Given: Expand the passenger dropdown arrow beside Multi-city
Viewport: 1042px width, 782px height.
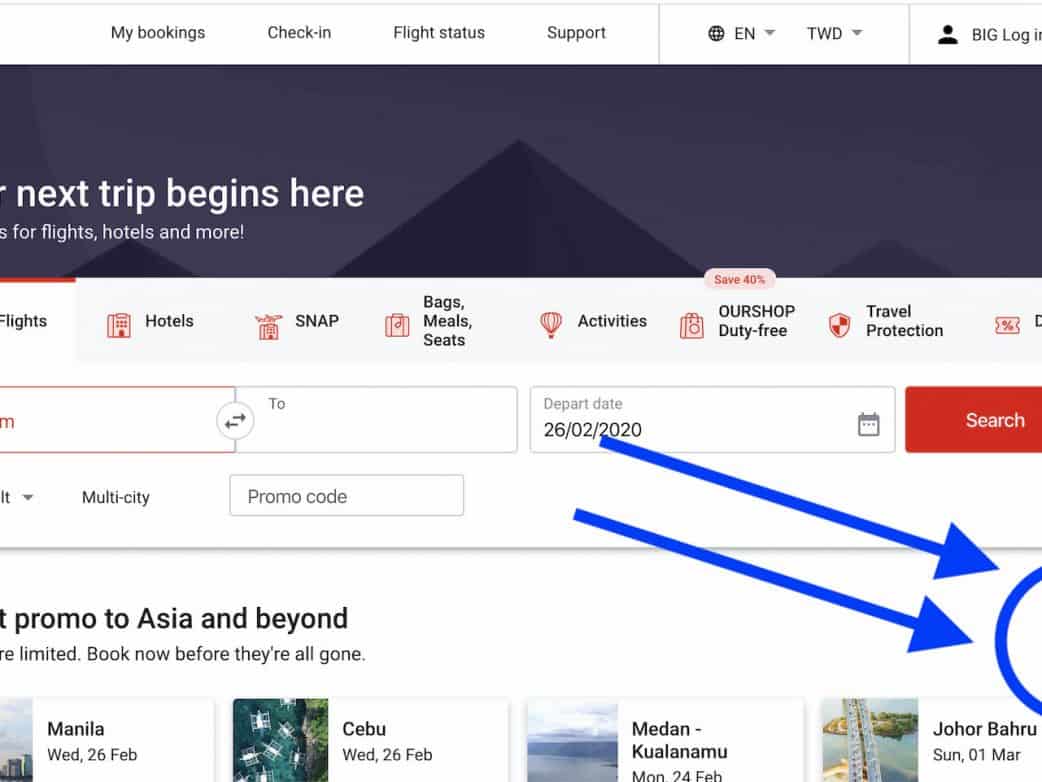Looking at the screenshot, I should (x=28, y=497).
